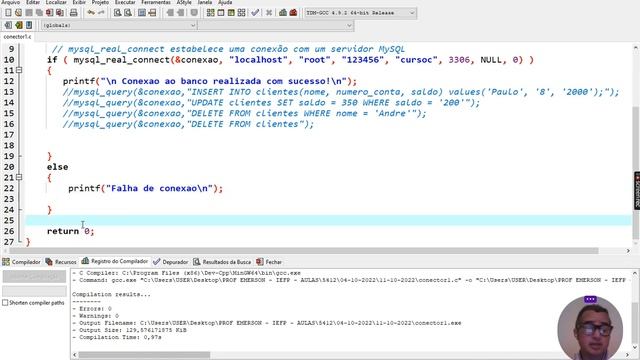Image resolution: width=640 pixels, height=360 pixels.
Task: Click the Rebuild All icon
Action: tap(241, 13)
